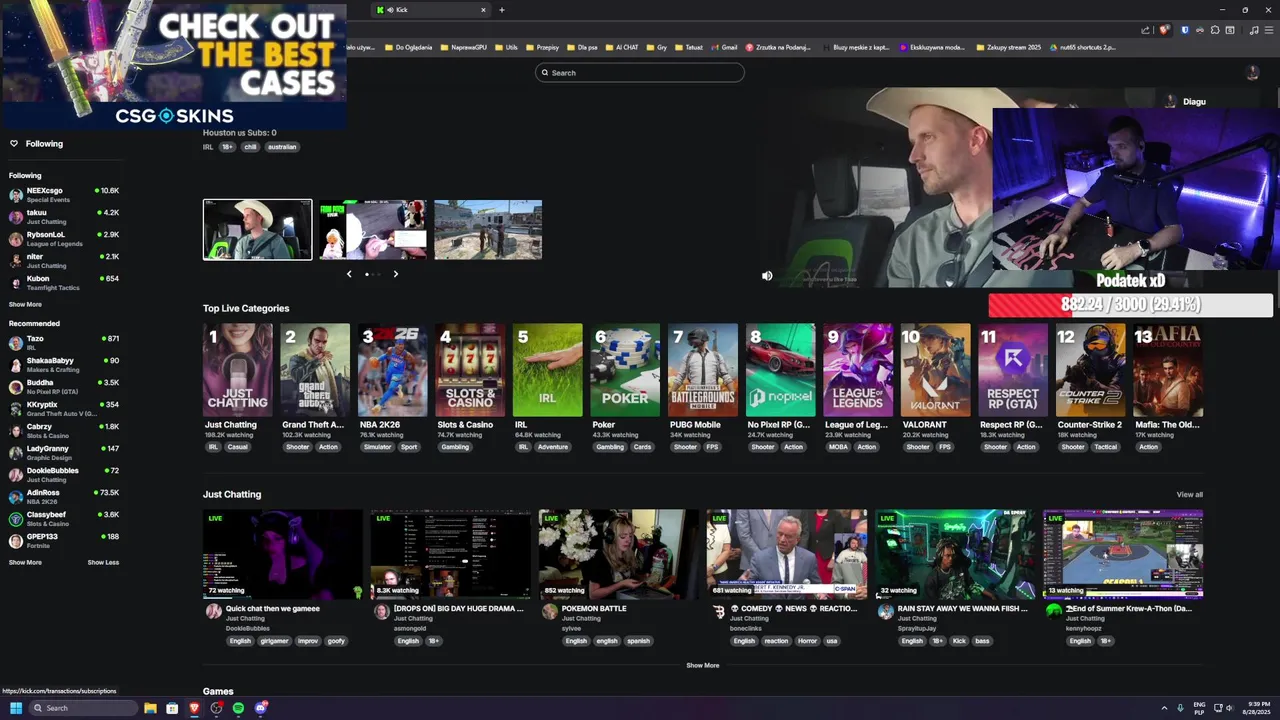Open the Counter-Strike 2 category card
The image size is (1280, 720).
click(x=1090, y=370)
